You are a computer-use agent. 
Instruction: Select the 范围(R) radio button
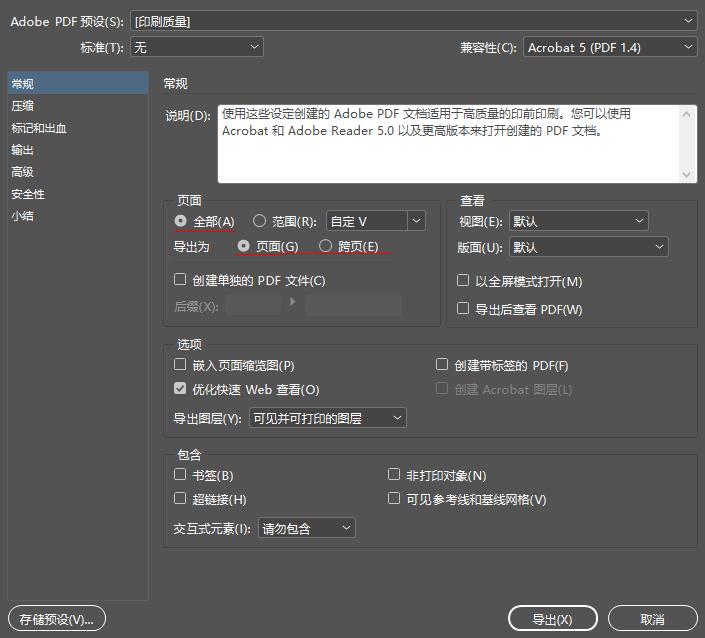click(x=259, y=221)
